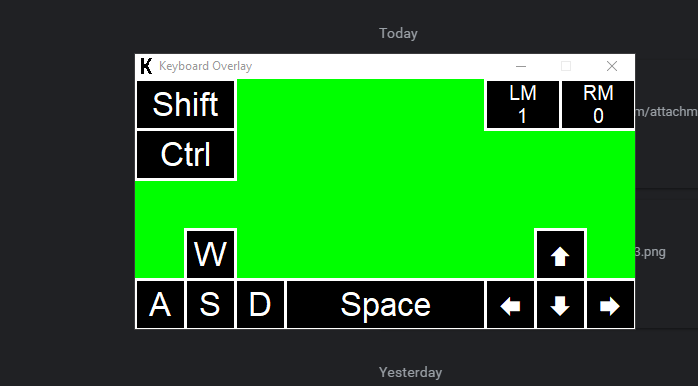
Task: Click the Space bar tile
Action: (385, 305)
